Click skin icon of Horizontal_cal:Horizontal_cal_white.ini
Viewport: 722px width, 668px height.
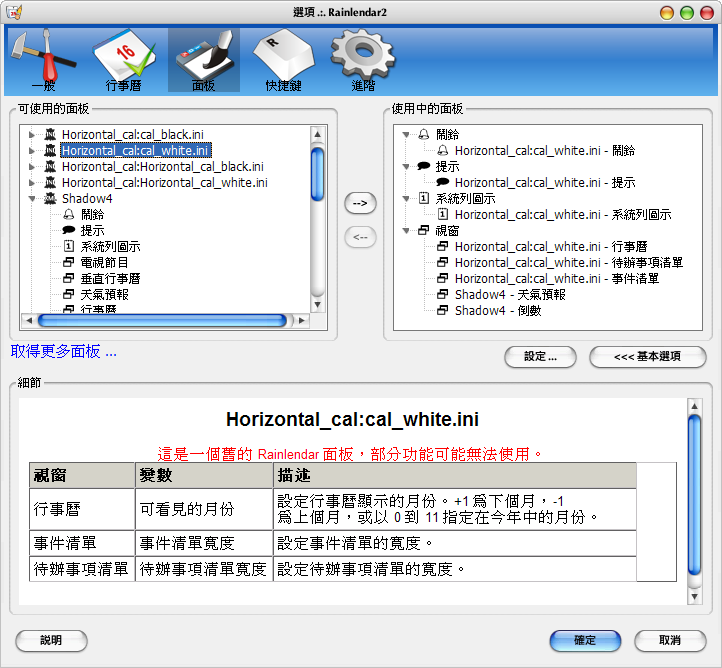point(50,182)
